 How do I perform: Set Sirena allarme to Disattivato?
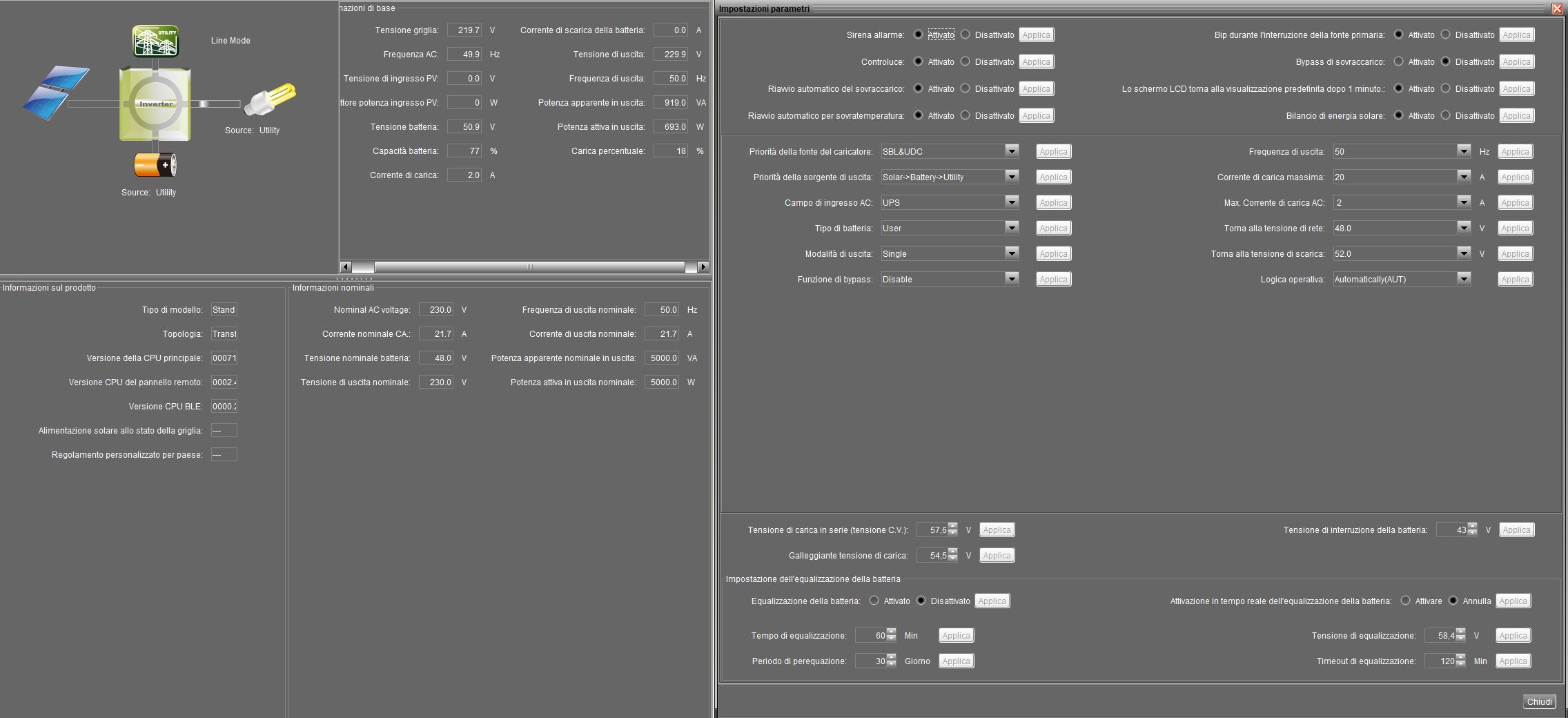pyautogui.click(x=966, y=35)
